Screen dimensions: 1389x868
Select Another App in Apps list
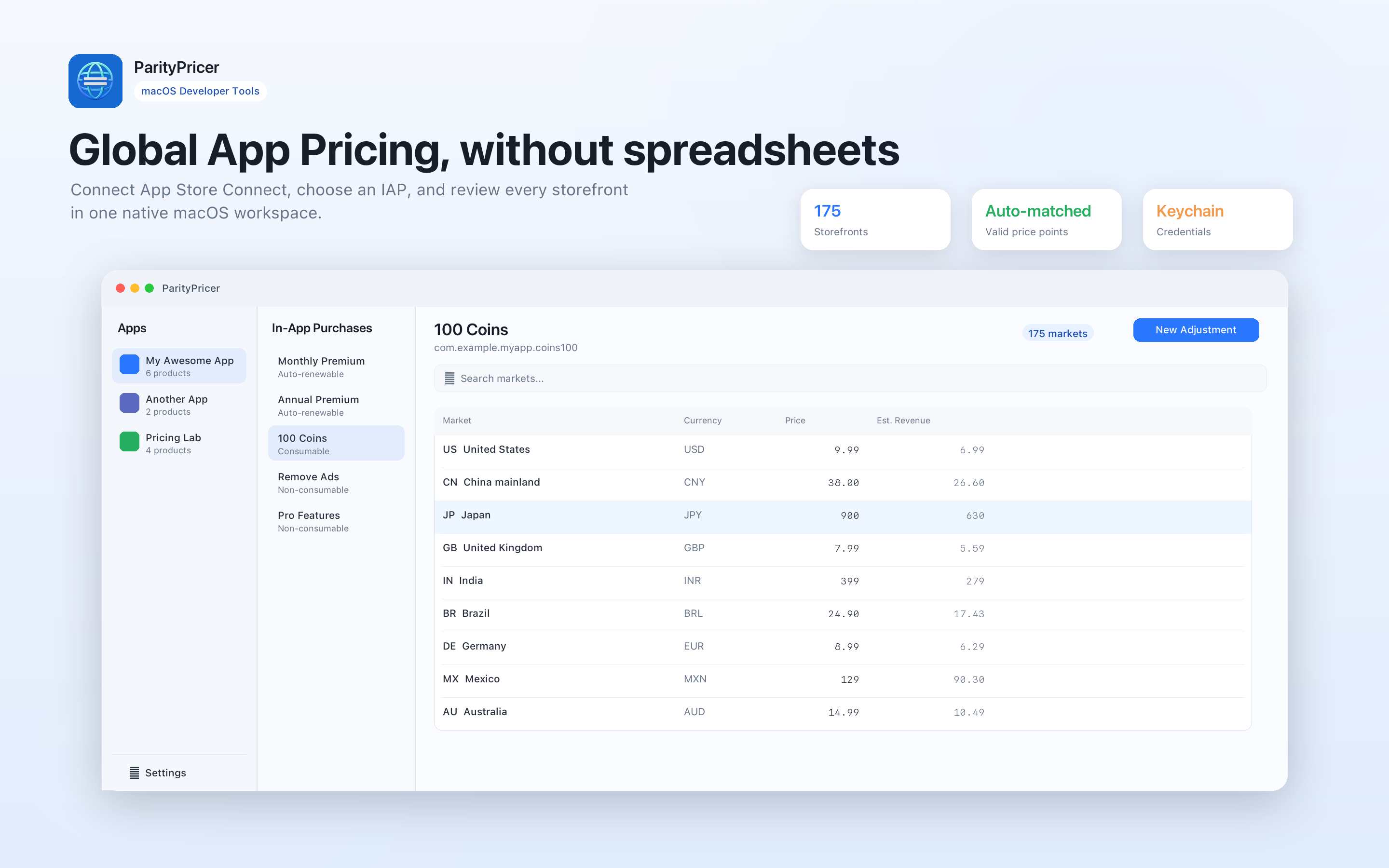[x=179, y=404]
